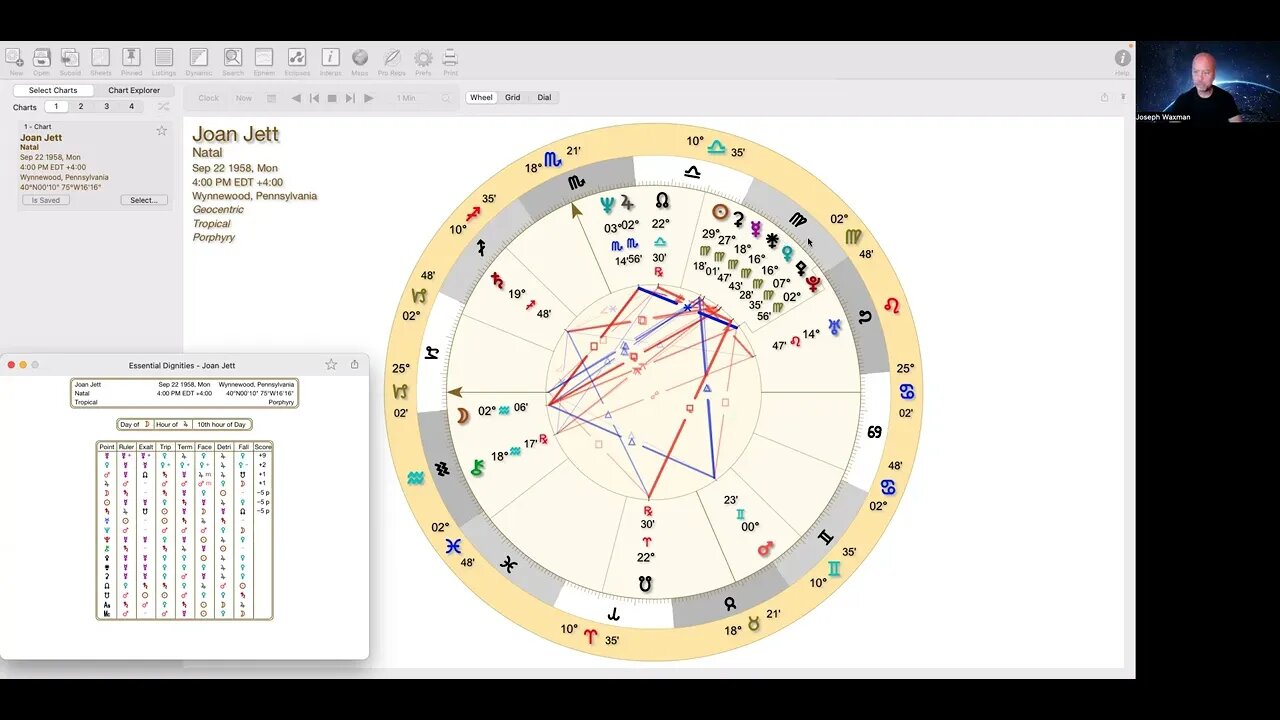1280x720 pixels.
Task: Select chart slot 1
Action: point(56,107)
